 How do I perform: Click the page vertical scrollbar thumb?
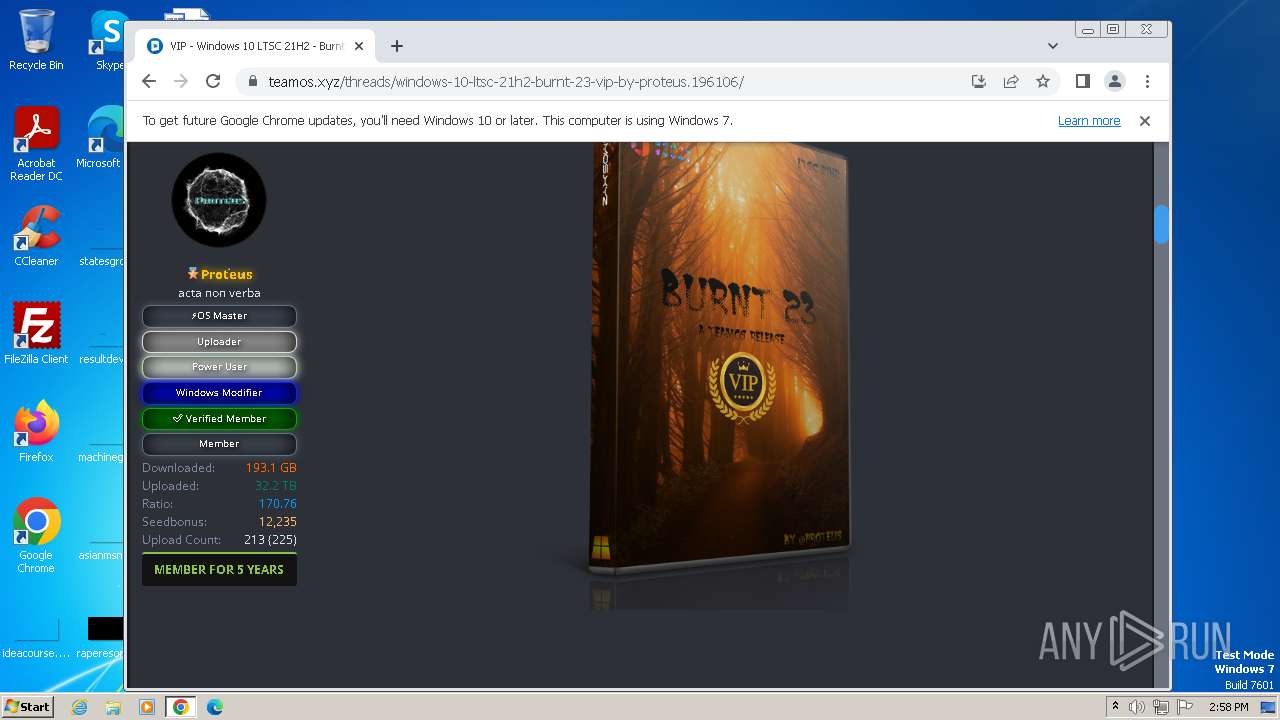tap(1161, 224)
